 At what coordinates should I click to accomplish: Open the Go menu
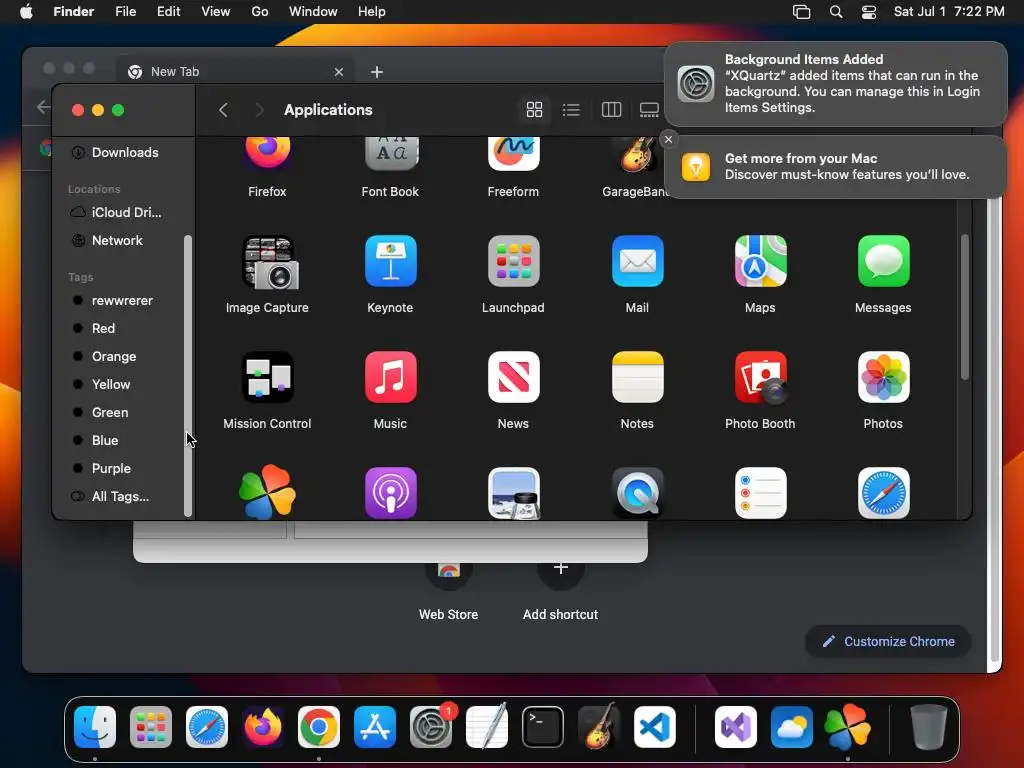pos(260,12)
